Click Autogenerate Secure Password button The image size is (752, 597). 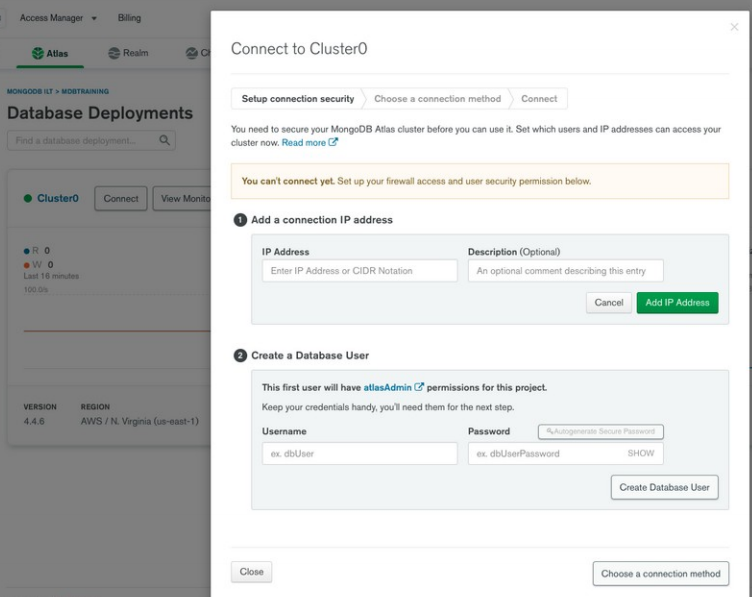tap(600, 431)
